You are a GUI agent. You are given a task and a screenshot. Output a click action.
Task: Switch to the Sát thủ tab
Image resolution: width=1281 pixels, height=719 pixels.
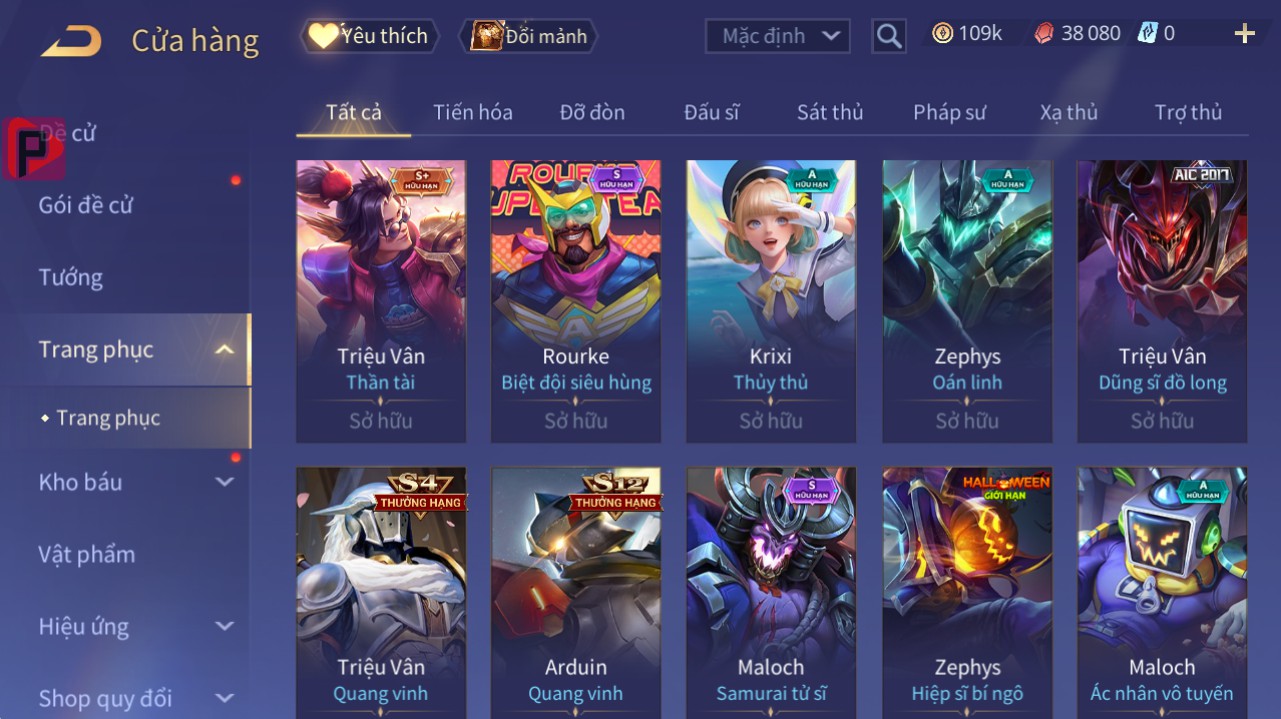tap(830, 112)
